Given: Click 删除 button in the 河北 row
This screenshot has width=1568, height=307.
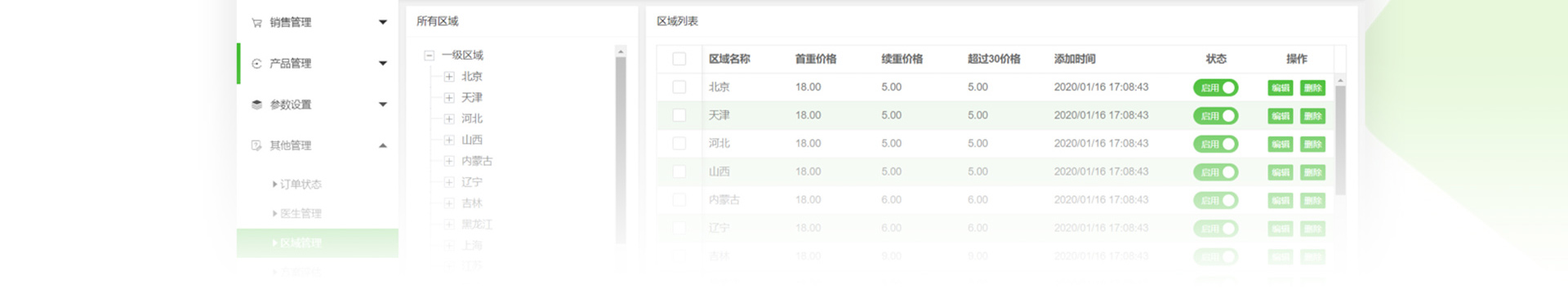Looking at the screenshot, I should point(1312,145).
